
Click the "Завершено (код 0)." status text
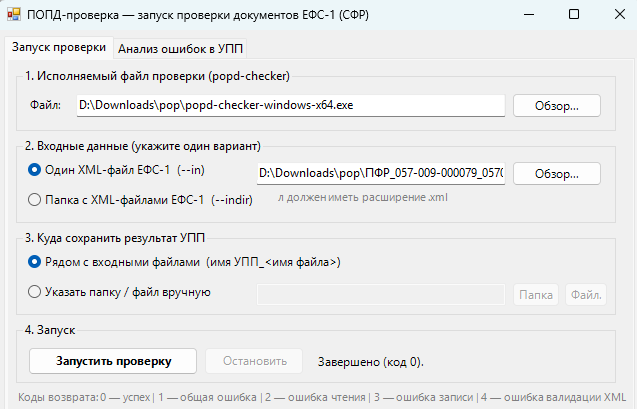370,362
